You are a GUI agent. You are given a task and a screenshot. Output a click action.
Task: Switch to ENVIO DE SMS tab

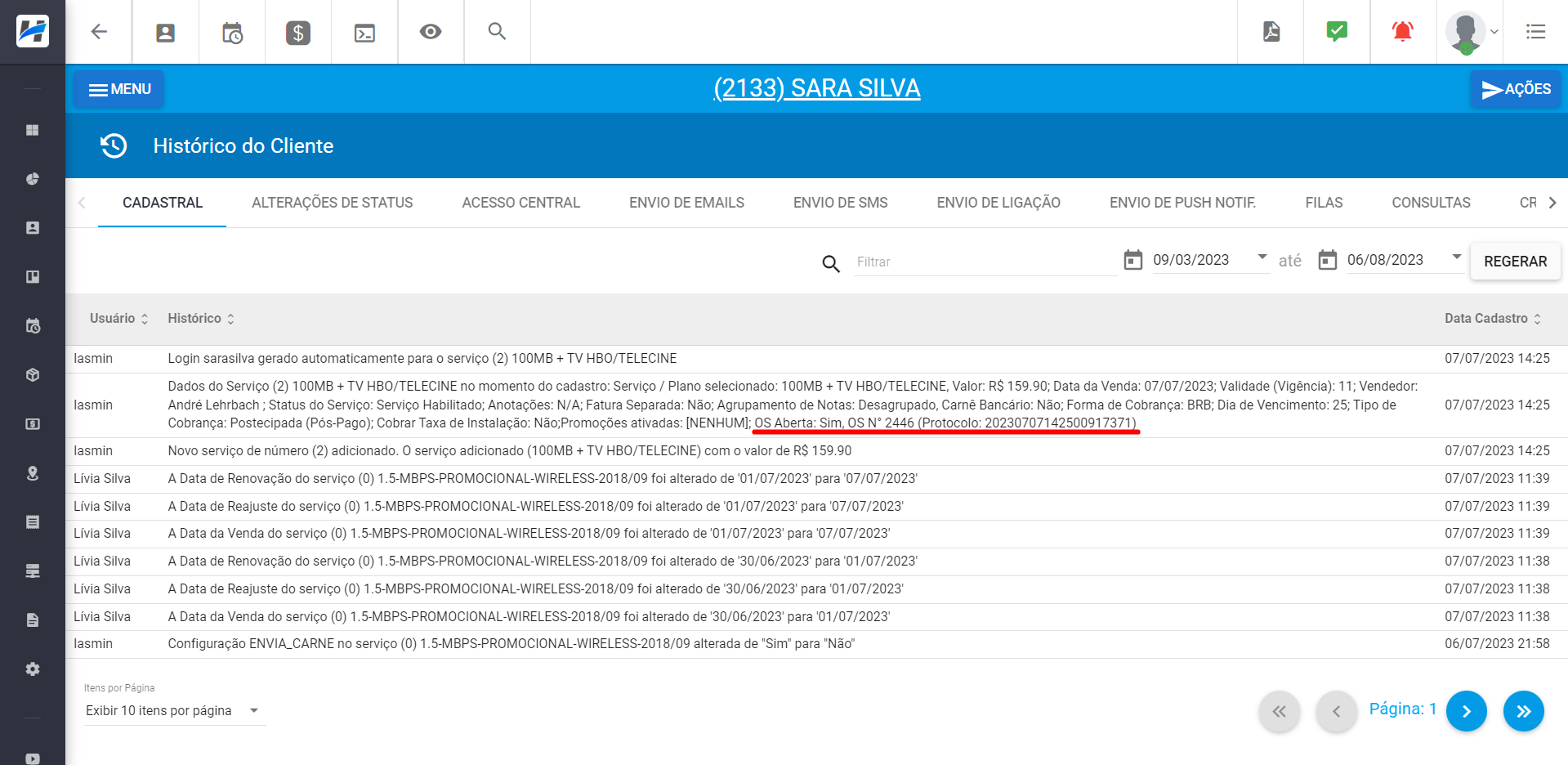click(x=841, y=203)
